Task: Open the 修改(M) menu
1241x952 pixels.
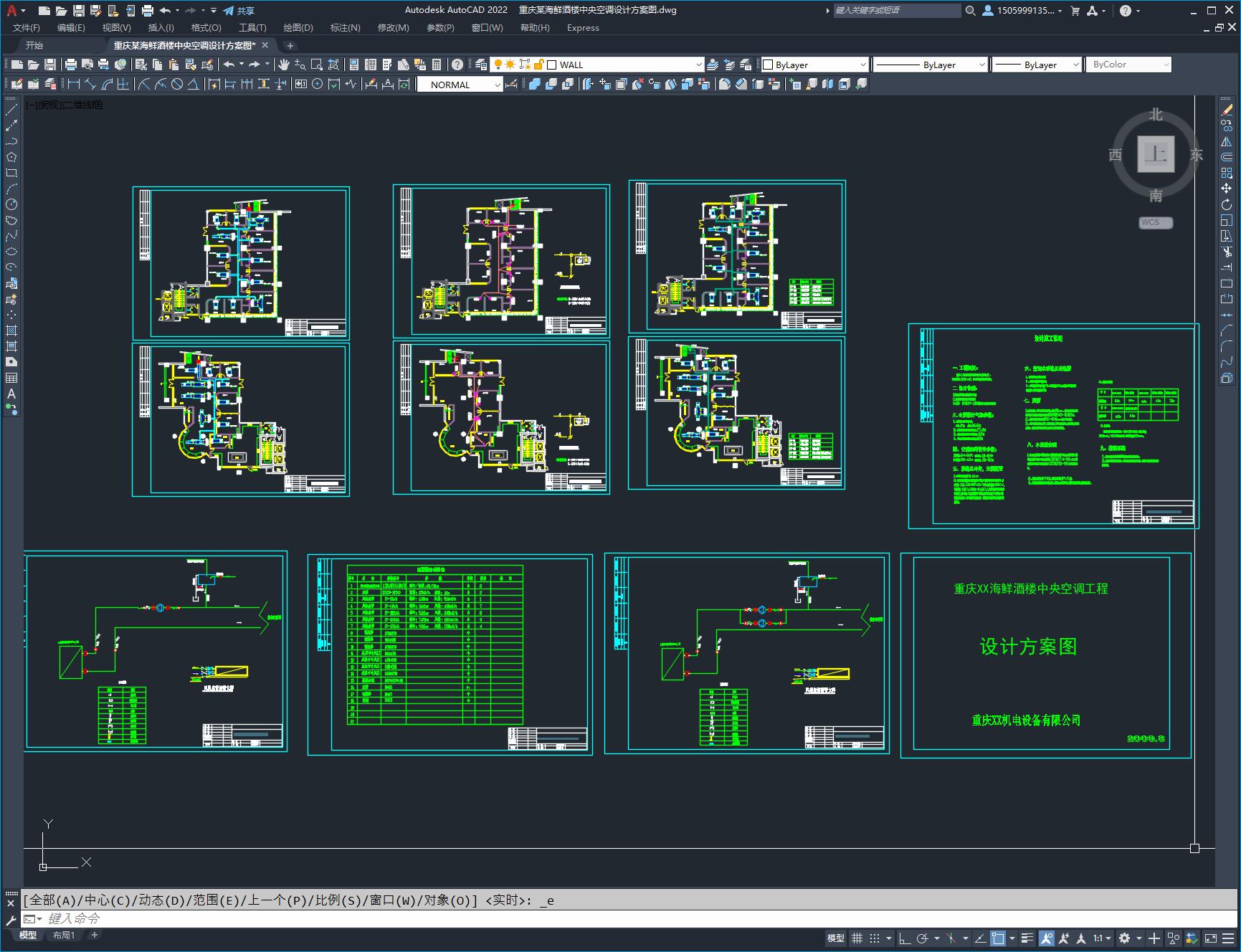Action: 393,28
